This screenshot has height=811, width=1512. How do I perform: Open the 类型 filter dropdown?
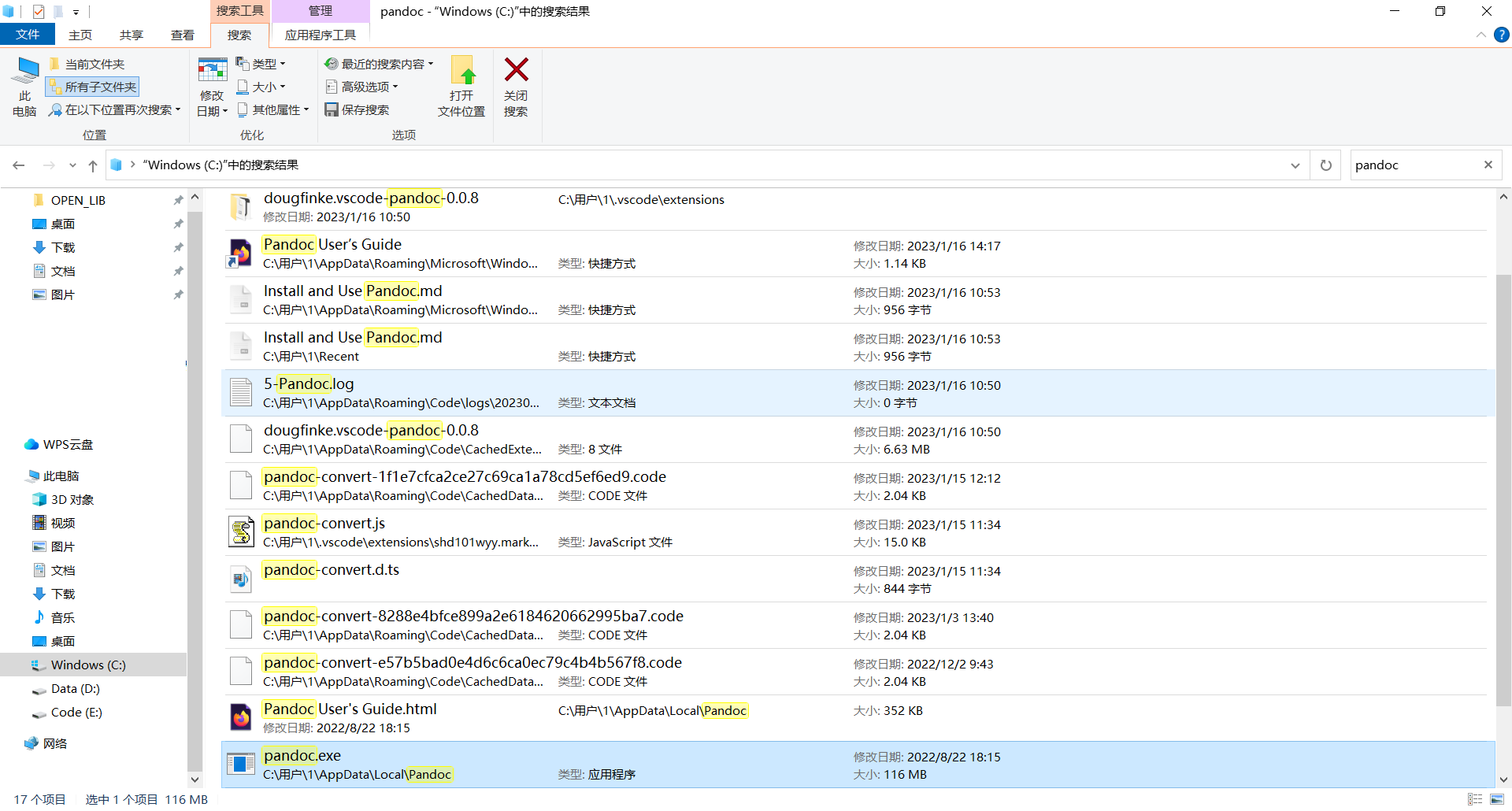261,64
